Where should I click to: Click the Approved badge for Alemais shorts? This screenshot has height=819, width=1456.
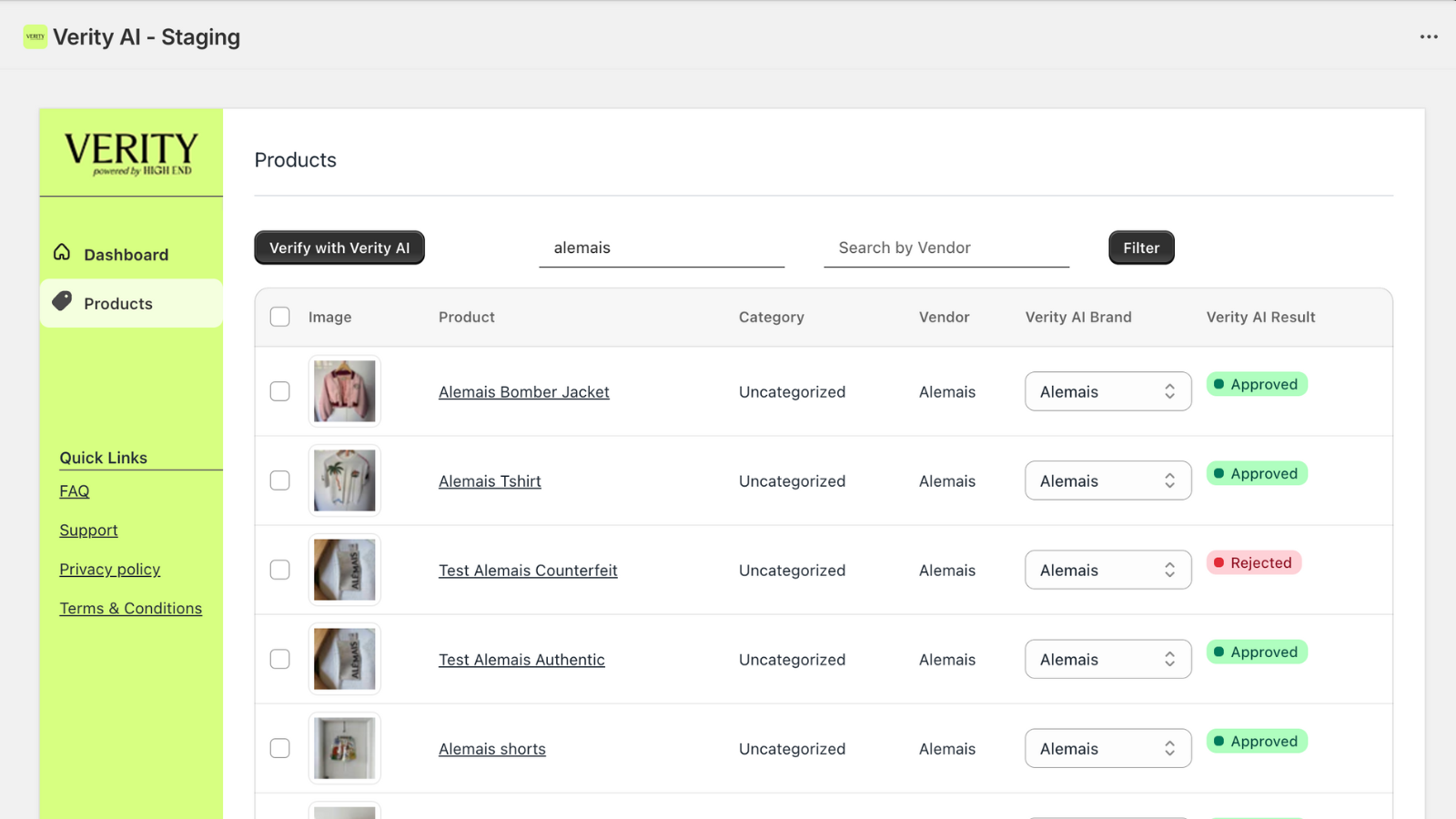pos(1257,741)
